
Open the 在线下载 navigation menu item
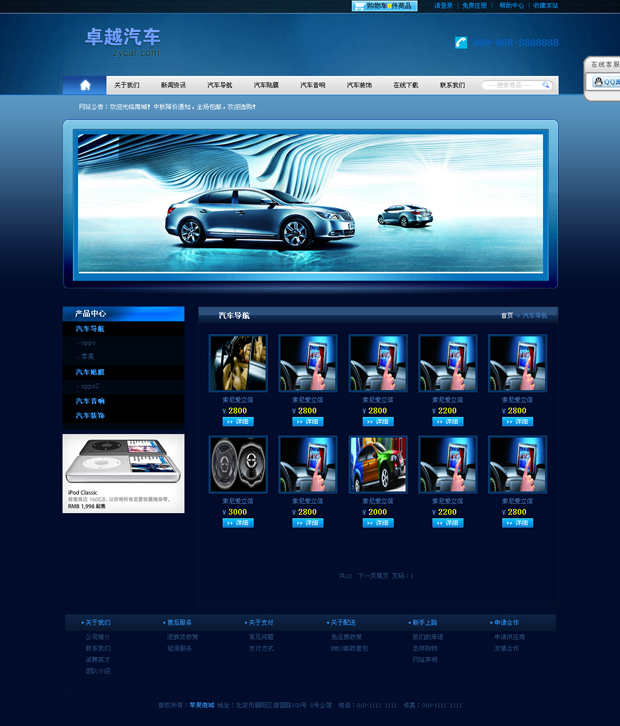(405, 85)
